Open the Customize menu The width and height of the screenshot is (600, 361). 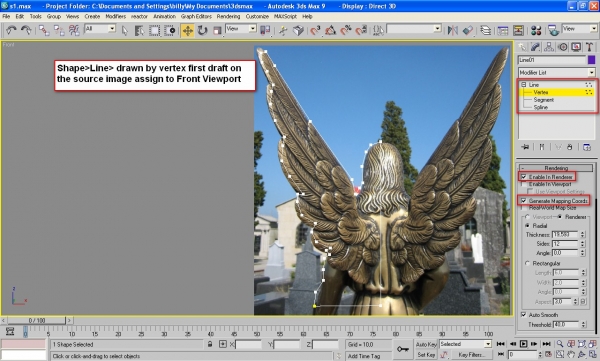coord(257,16)
